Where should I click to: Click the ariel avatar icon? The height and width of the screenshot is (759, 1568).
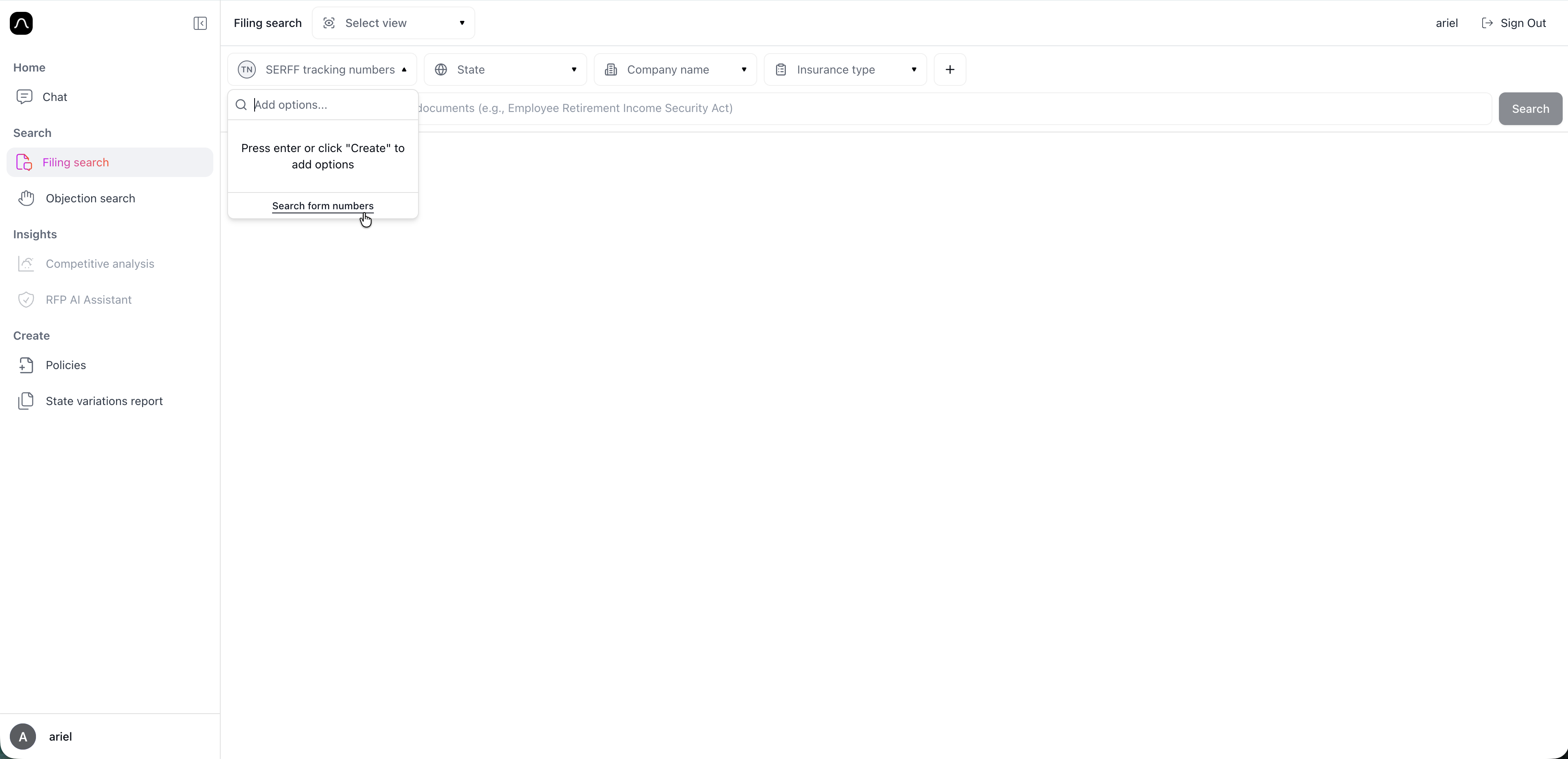click(x=23, y=737)
